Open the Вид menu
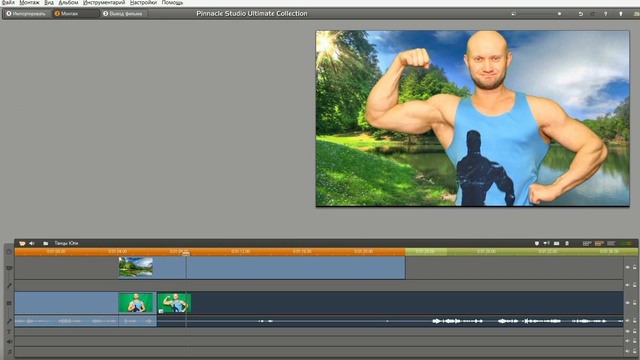The width and height of the screenshot is (640, 360). pyautogui.click(x=49, y=2)
